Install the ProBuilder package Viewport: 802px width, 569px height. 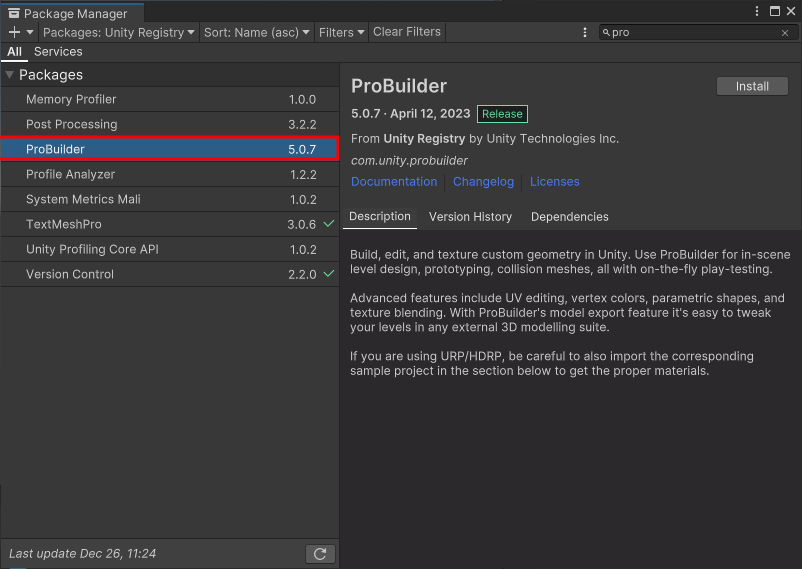(x=752, y=86)
